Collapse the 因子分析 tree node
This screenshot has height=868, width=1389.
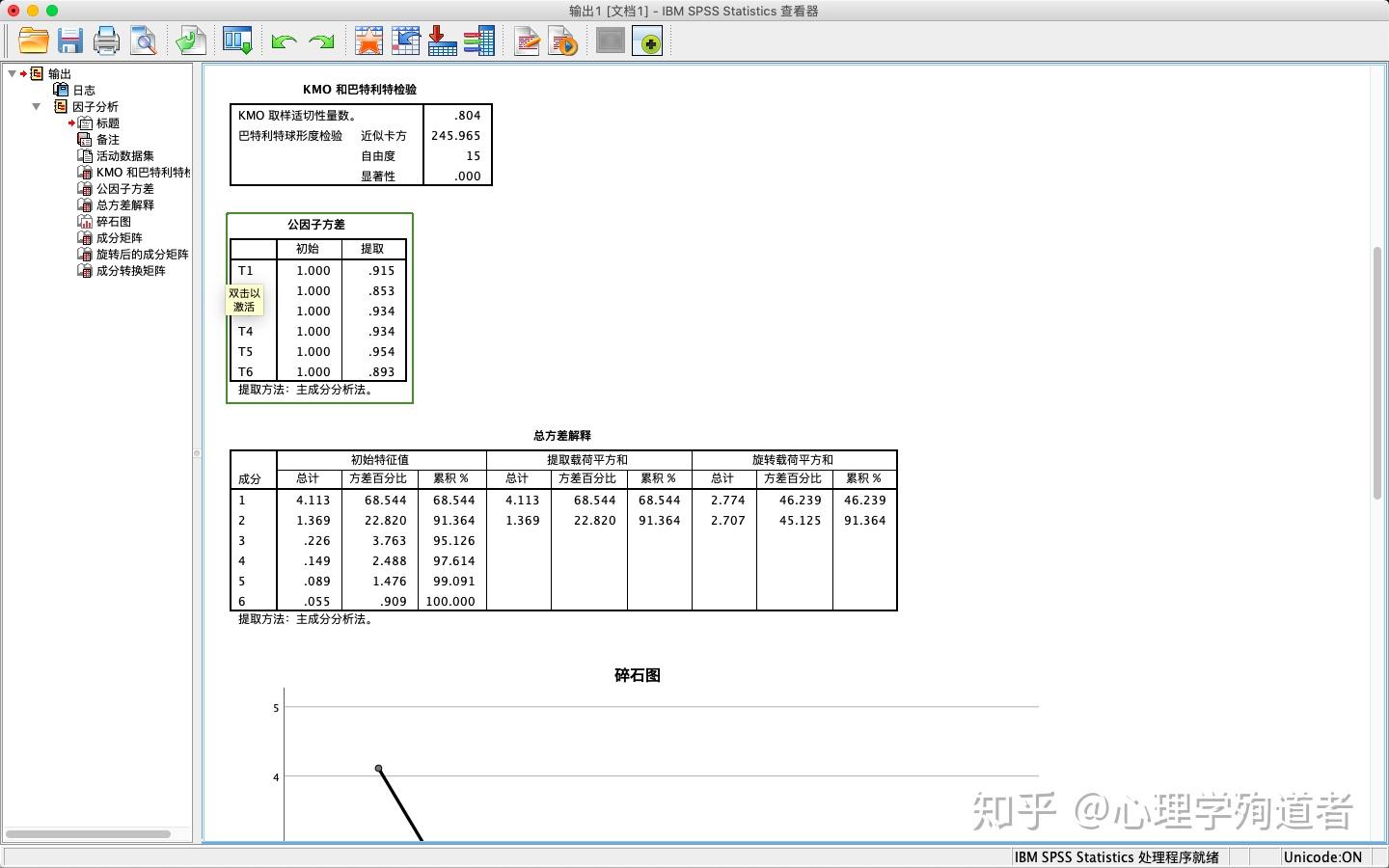[37, 106]
